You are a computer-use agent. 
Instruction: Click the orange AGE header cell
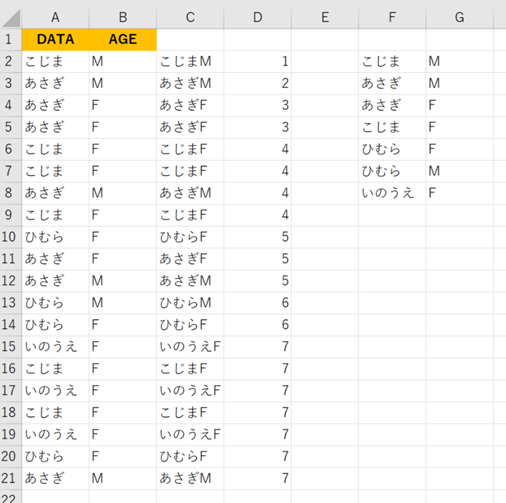(x=123, y=40)
